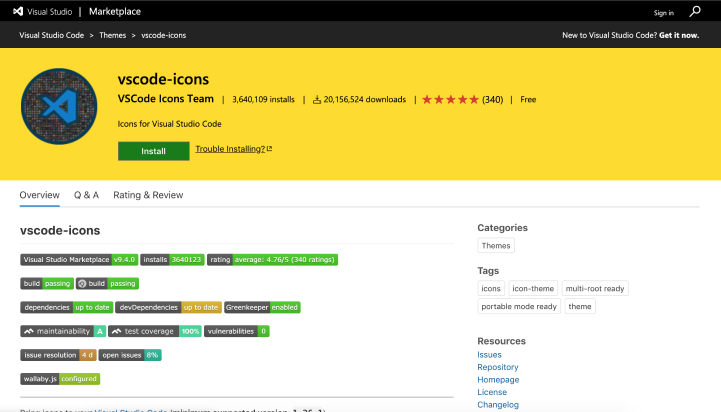
Task: Click the five-star rating icons
Action: click(x=451, y=99)
